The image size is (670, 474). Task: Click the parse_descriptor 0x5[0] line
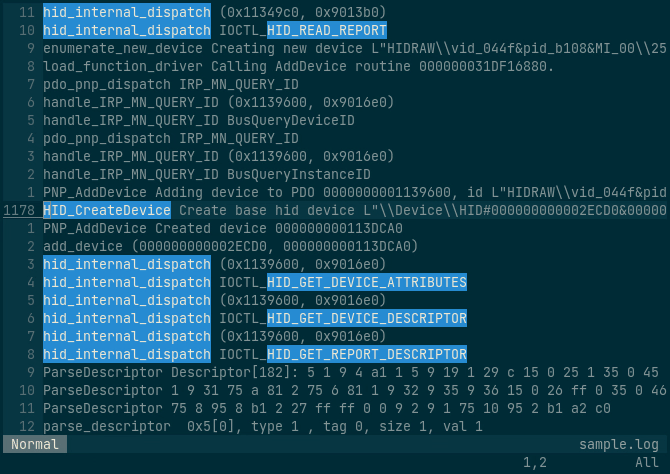(263, 426)
